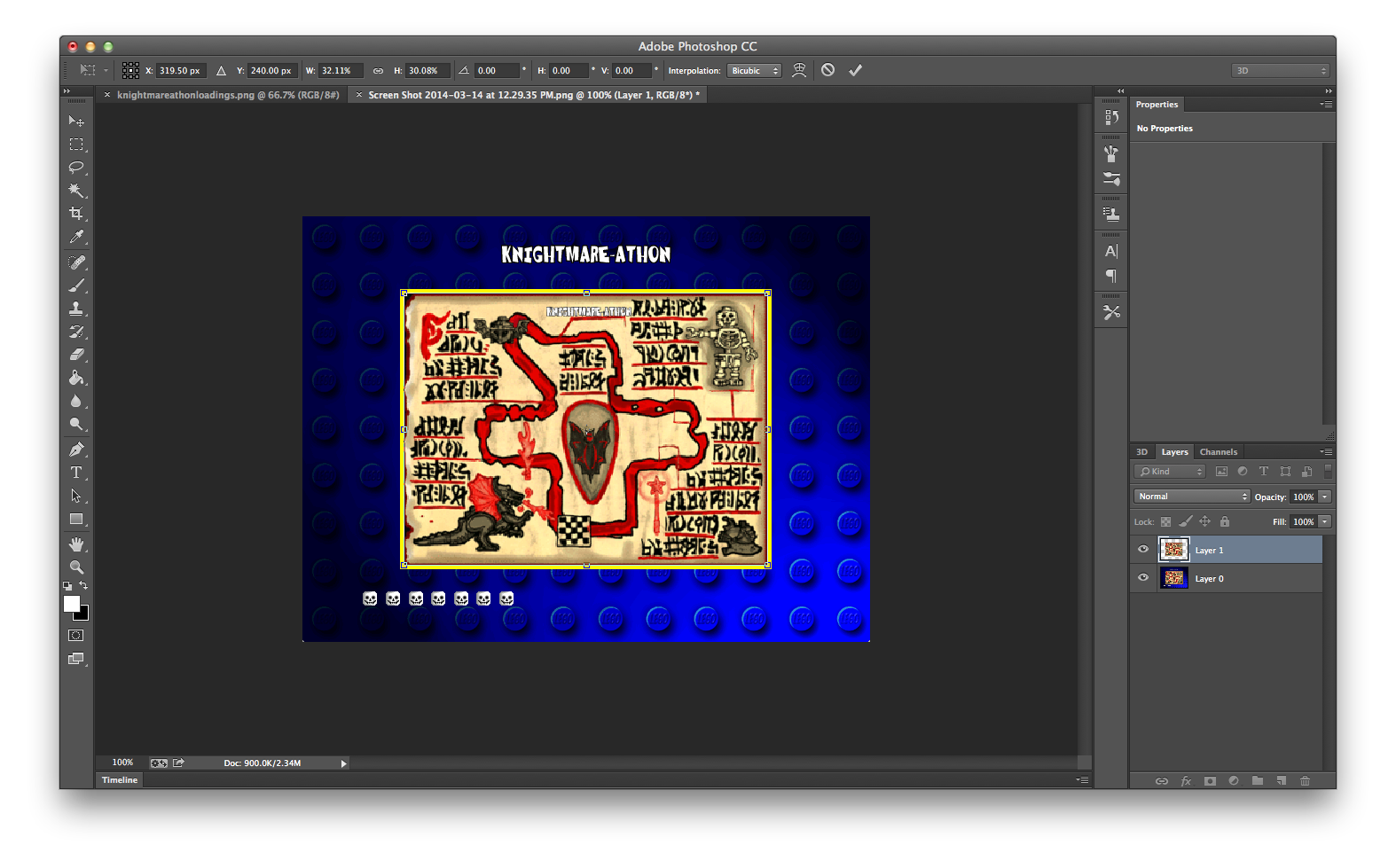Viewport: 1396px width, 868px height.
Task: Select the Screen Shot 2014-03-14 document tab
Action: click(533, 95)
